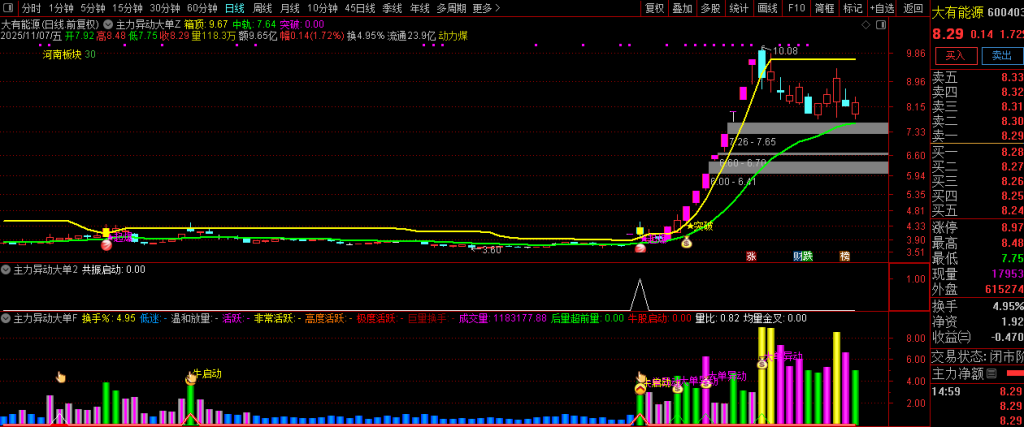Click the money bag icon under the breakout candle
Image resolution: width=1024 pixels, height=427 pixels.
686,243
